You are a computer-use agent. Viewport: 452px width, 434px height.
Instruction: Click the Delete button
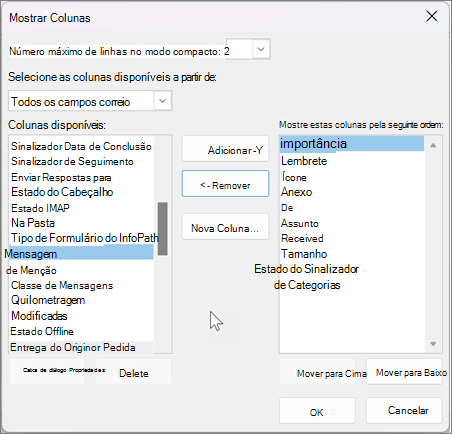(133, 372)
